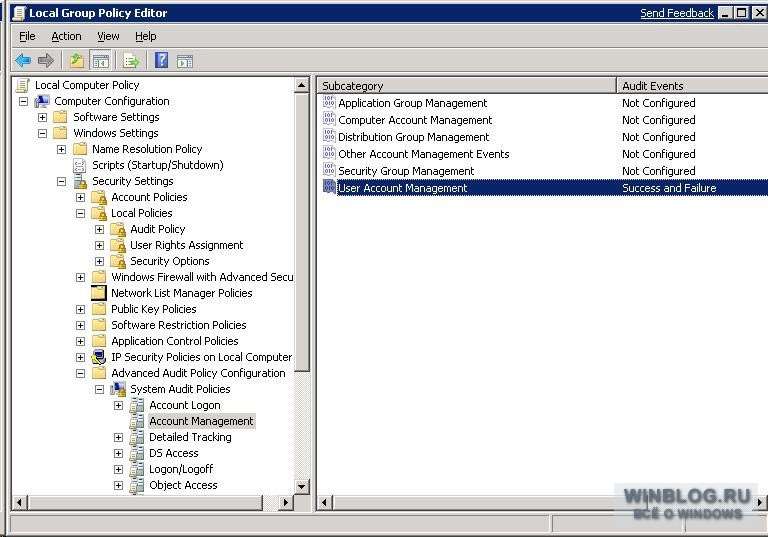The width and height of the screenshot is (768, 537).
Task: Click the tree pane scroll-down arrow
Action: point(302,487)
